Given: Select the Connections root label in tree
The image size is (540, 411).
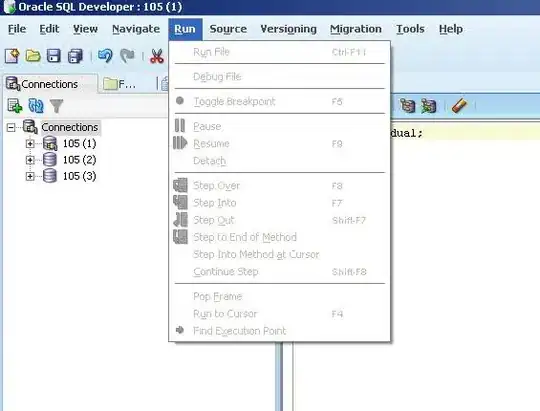Looking at the screenshot, I should tap(70, 127).
